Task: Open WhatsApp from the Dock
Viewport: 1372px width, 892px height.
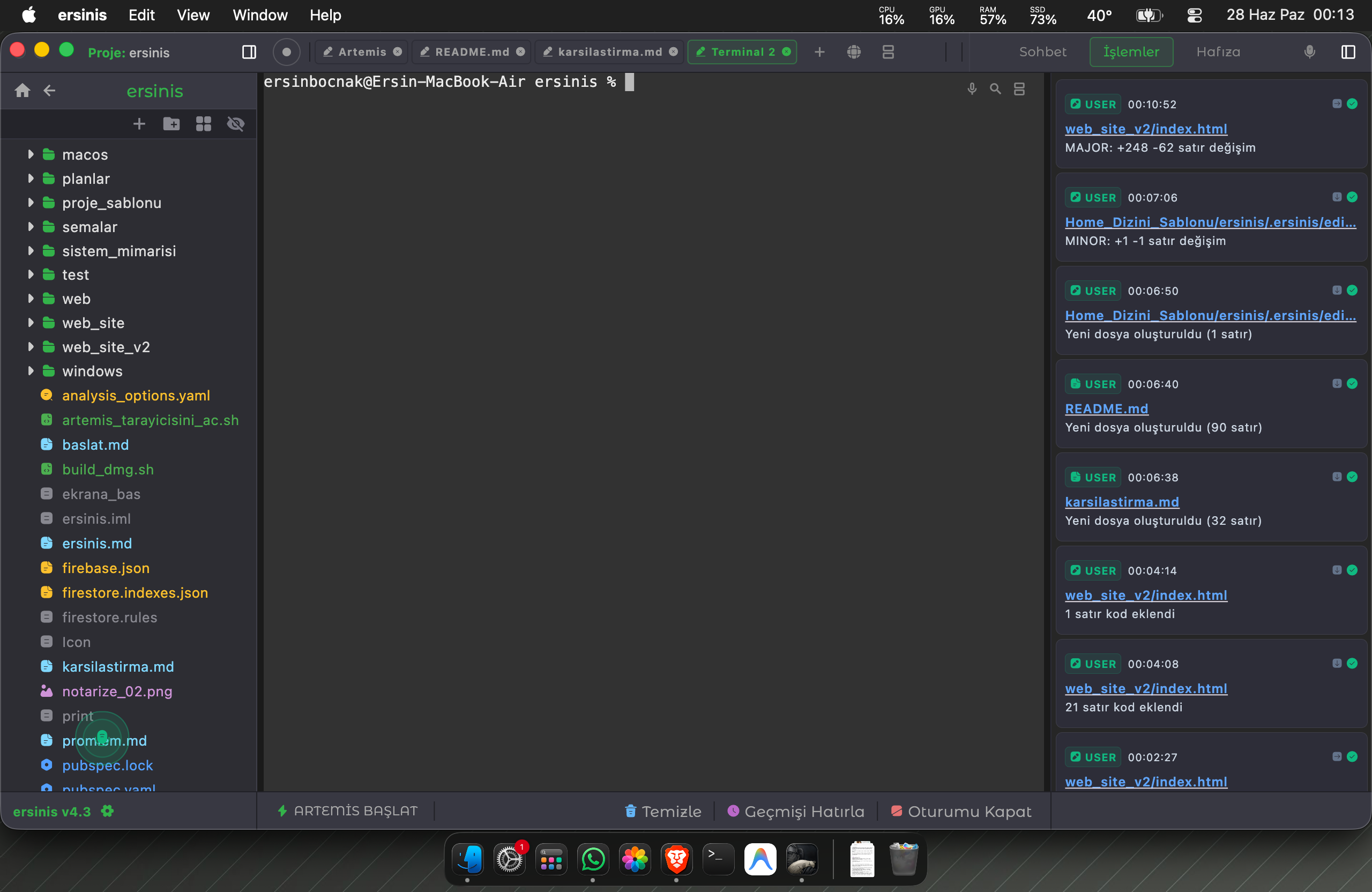Action: 593,859
